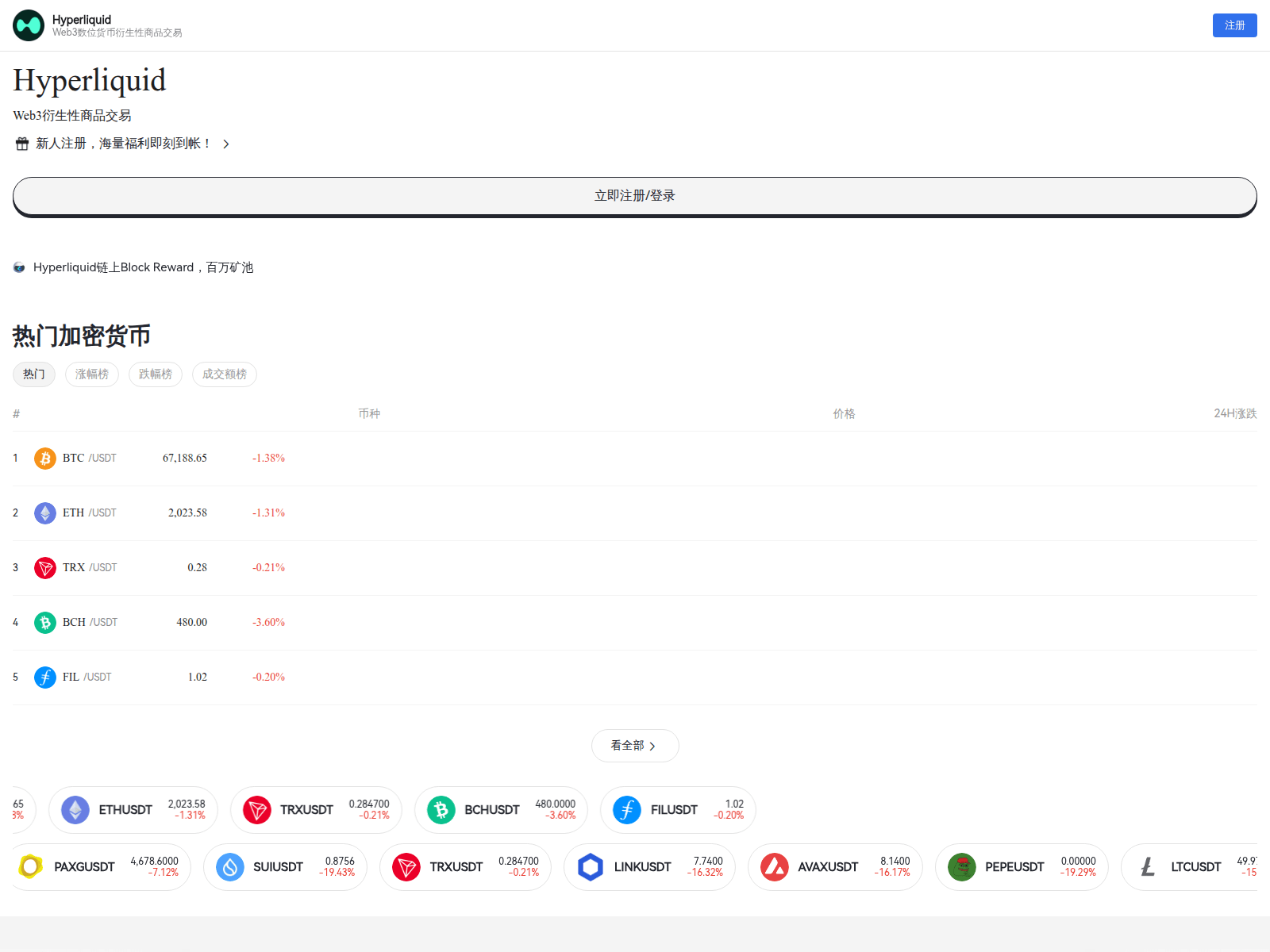The image size is (1270, 952).
Task: Open 看全部 to view all cryptocurrencies
Action: (x=634, y=746)
